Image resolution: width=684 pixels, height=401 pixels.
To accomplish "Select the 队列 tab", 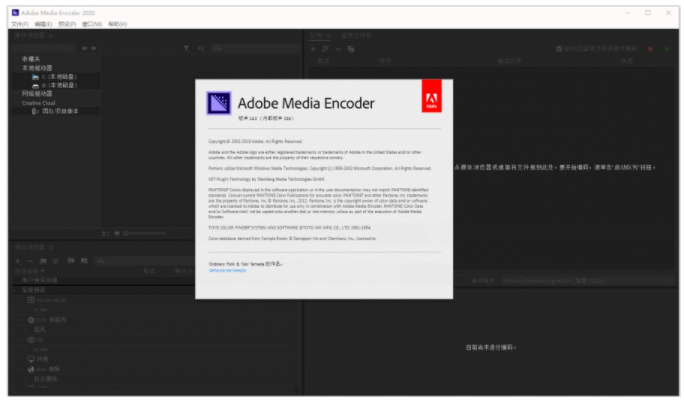I will [316, 35].
